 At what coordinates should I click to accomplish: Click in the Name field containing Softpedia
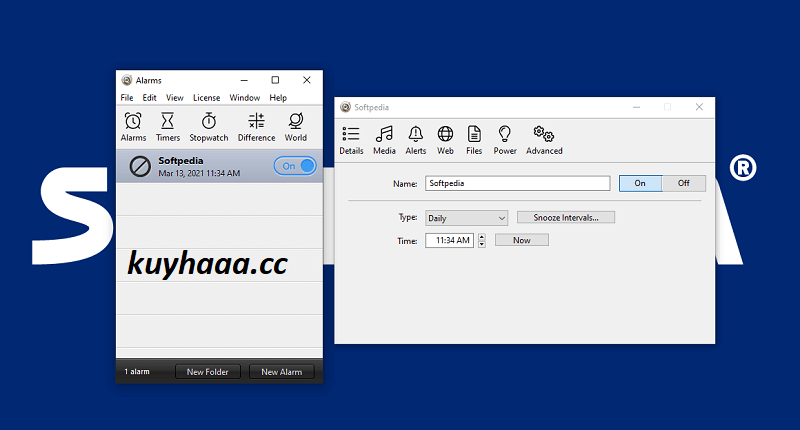(517, 183)
